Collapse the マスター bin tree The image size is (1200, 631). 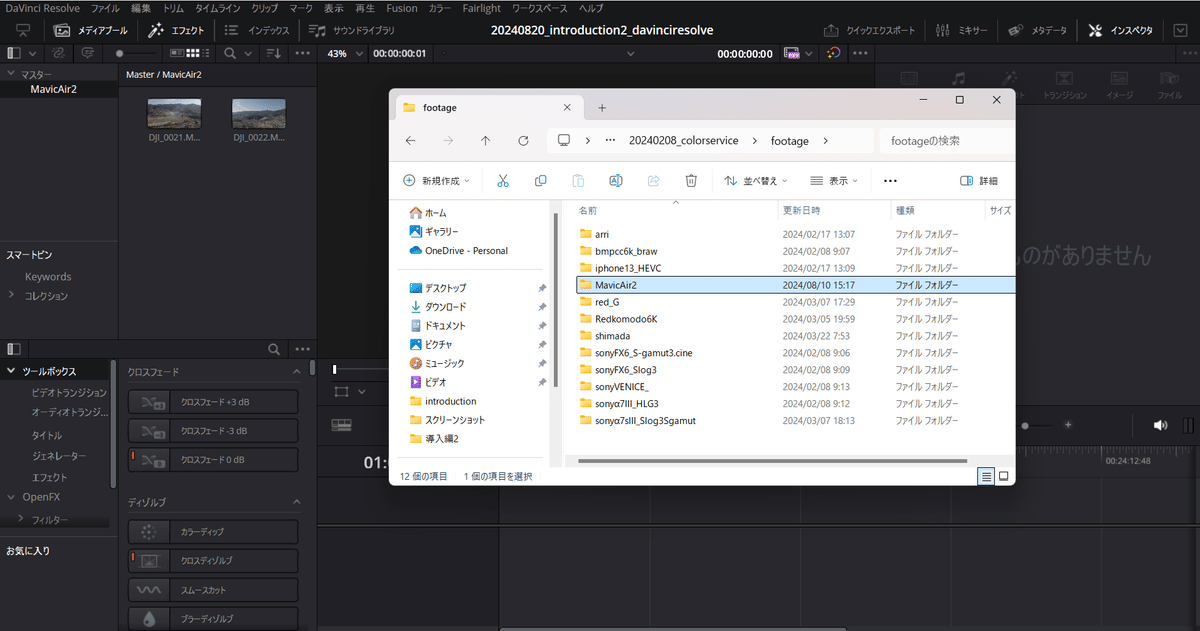(11, 74)
